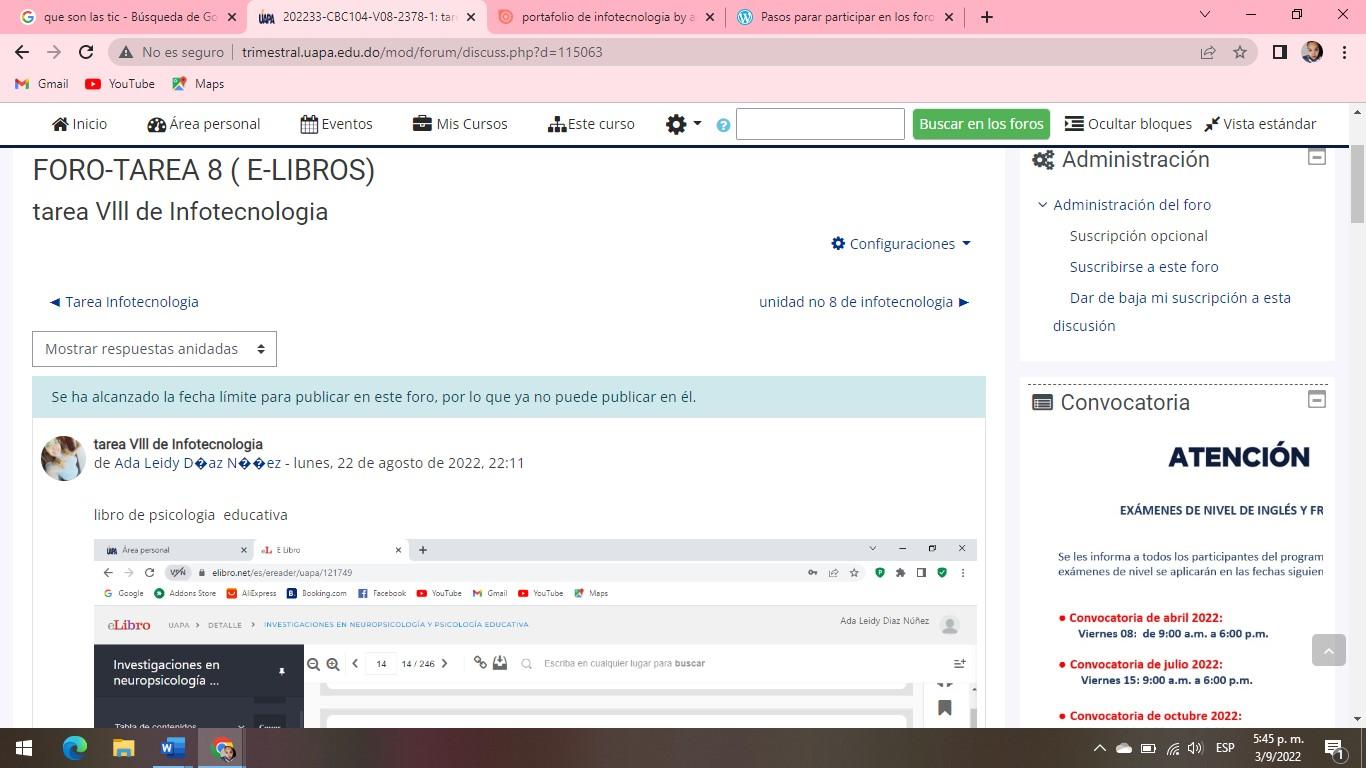Open the Configuraciones dropdown
The height and width of the screenshot is (768, 1366).
(x=901, y=243)
